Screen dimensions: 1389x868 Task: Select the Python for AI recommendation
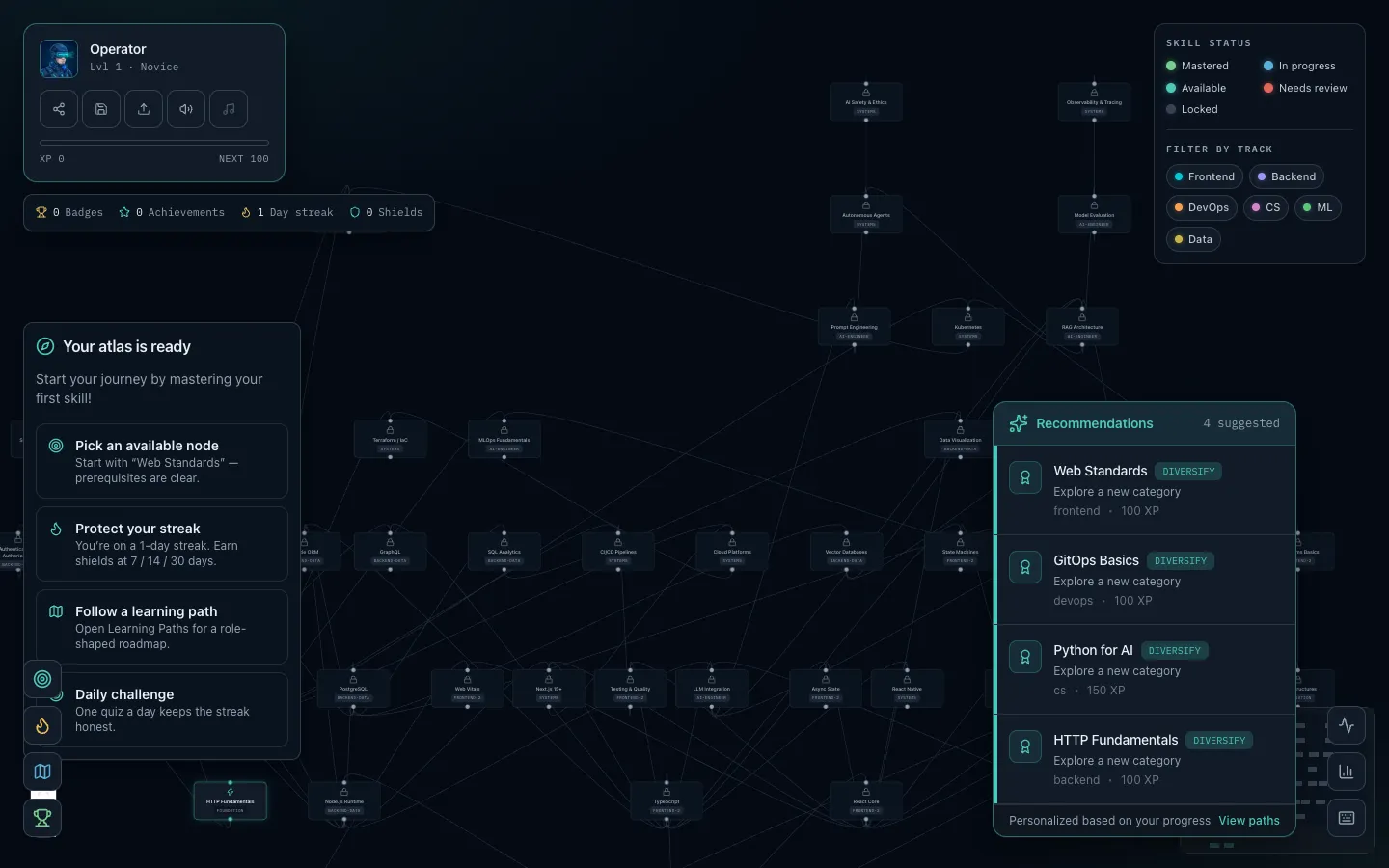click(x=1145, y=669)
